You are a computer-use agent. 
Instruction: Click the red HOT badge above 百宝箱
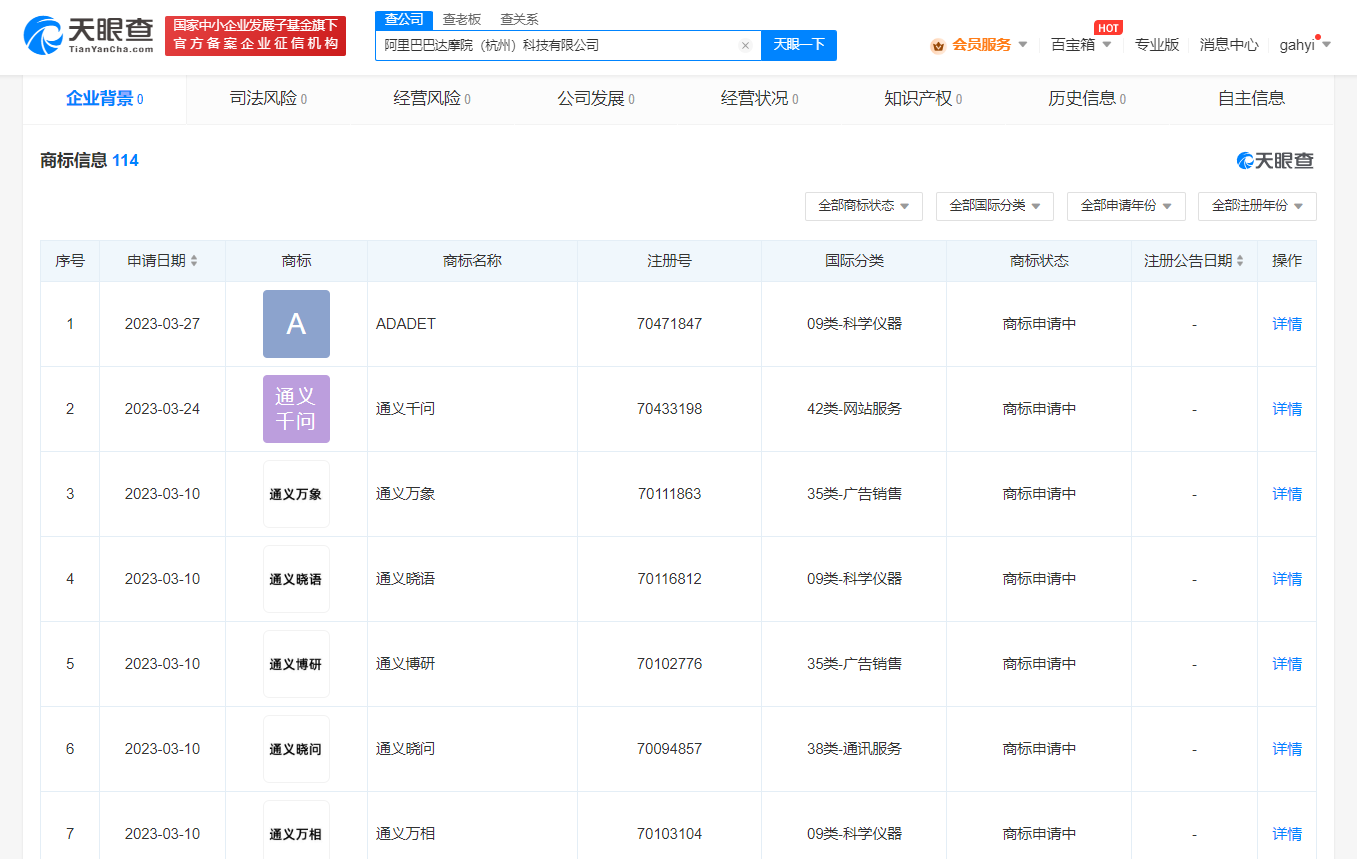1108,28
